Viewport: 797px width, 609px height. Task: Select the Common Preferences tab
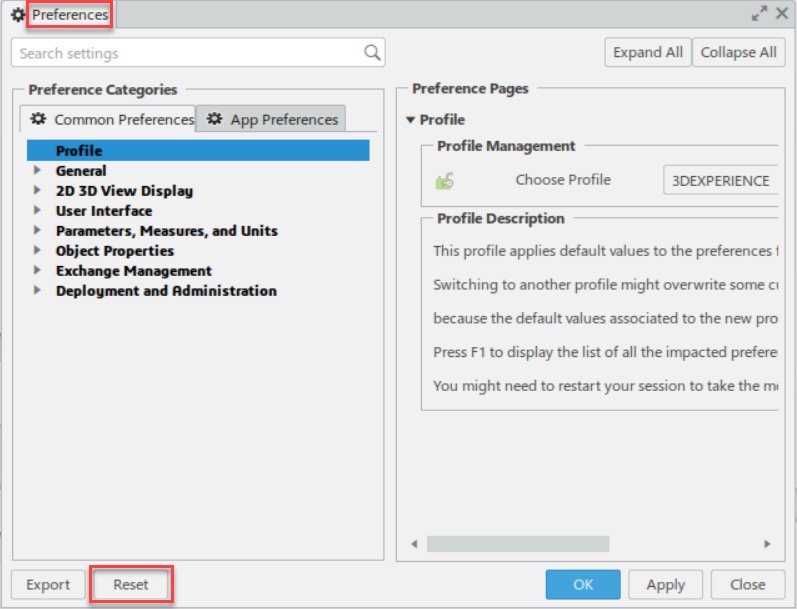point(110,119)
